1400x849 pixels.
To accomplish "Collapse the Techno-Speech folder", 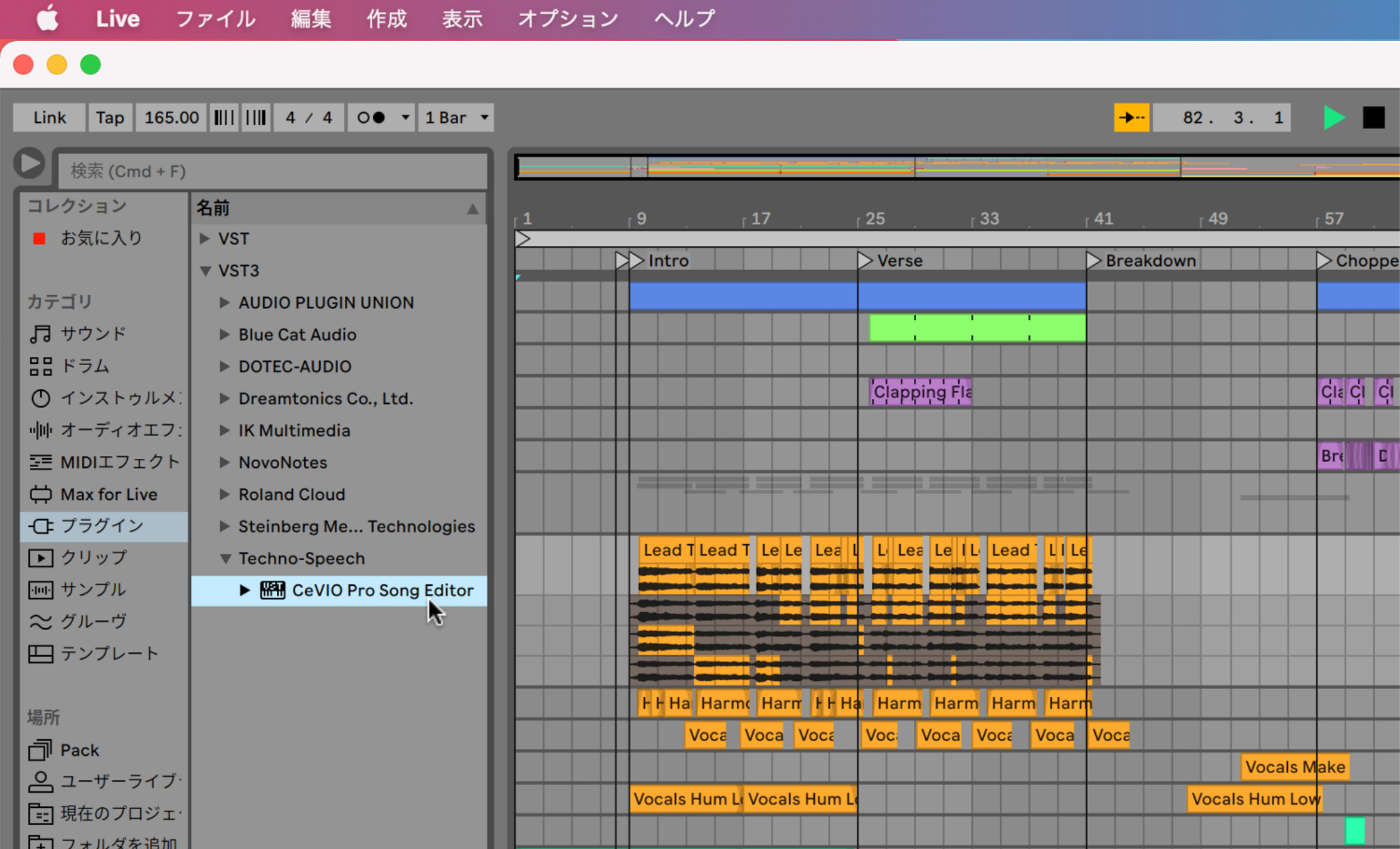I will tap(225, 558).
